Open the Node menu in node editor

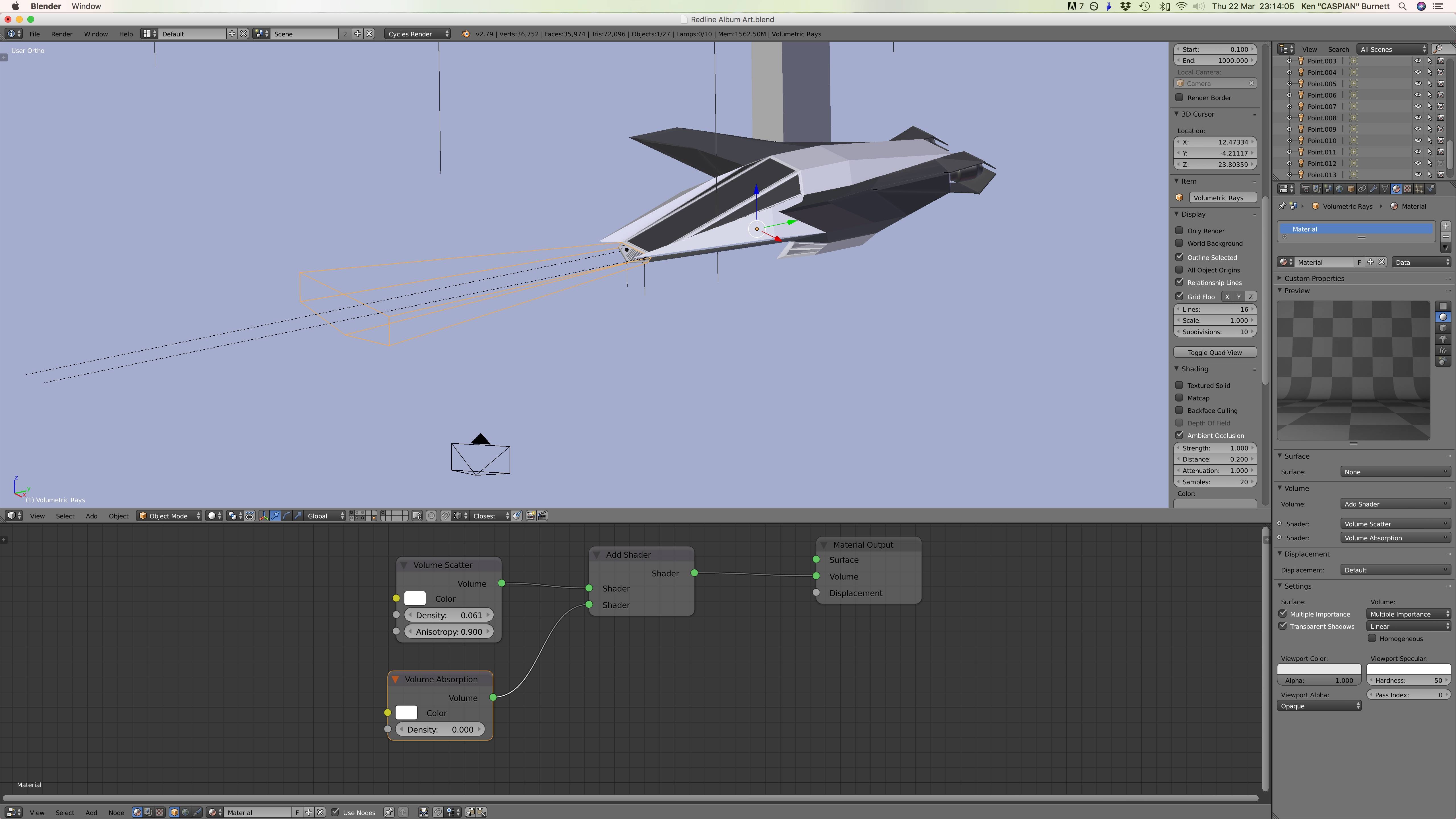coord(116,813)
